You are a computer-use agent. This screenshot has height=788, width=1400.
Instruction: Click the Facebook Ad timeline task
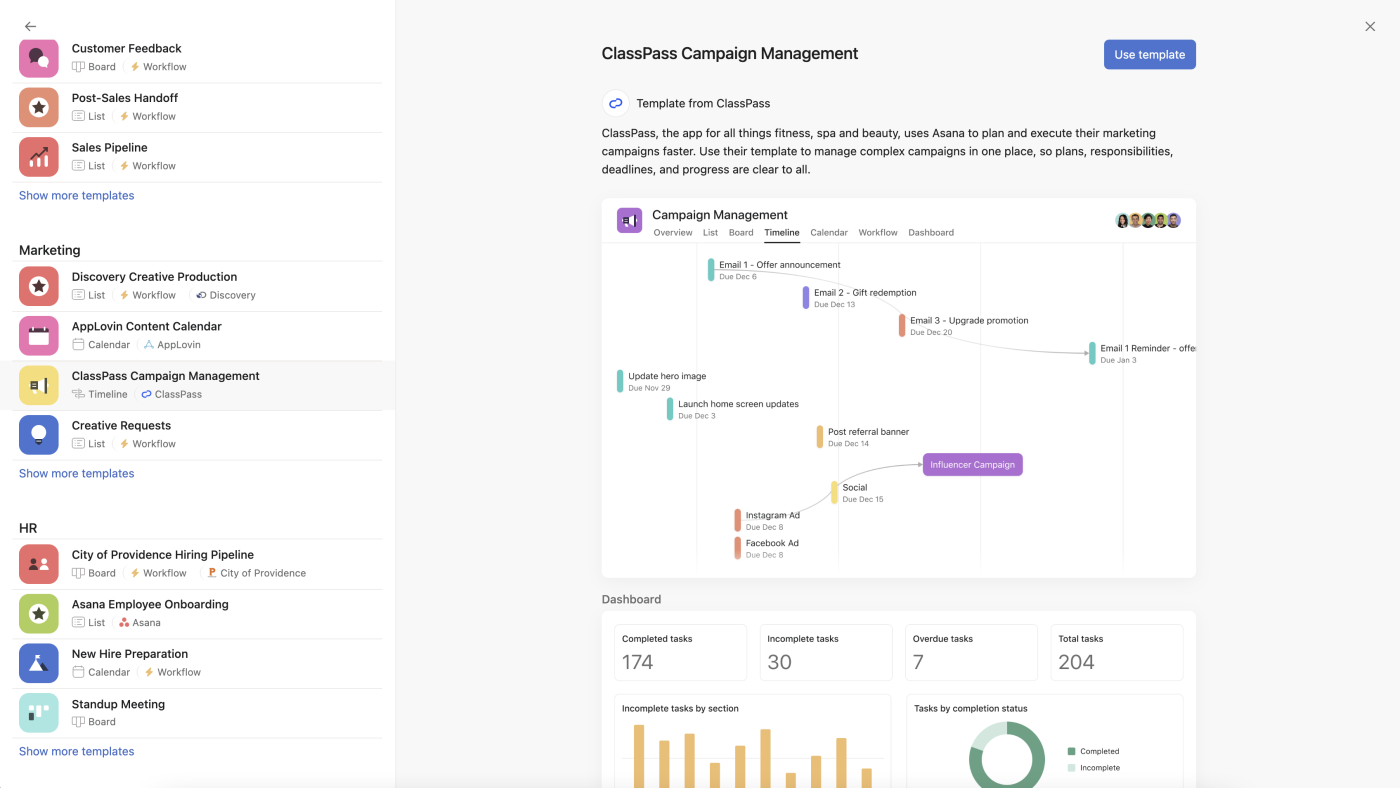pyautogui.click(x=767, y=549)
